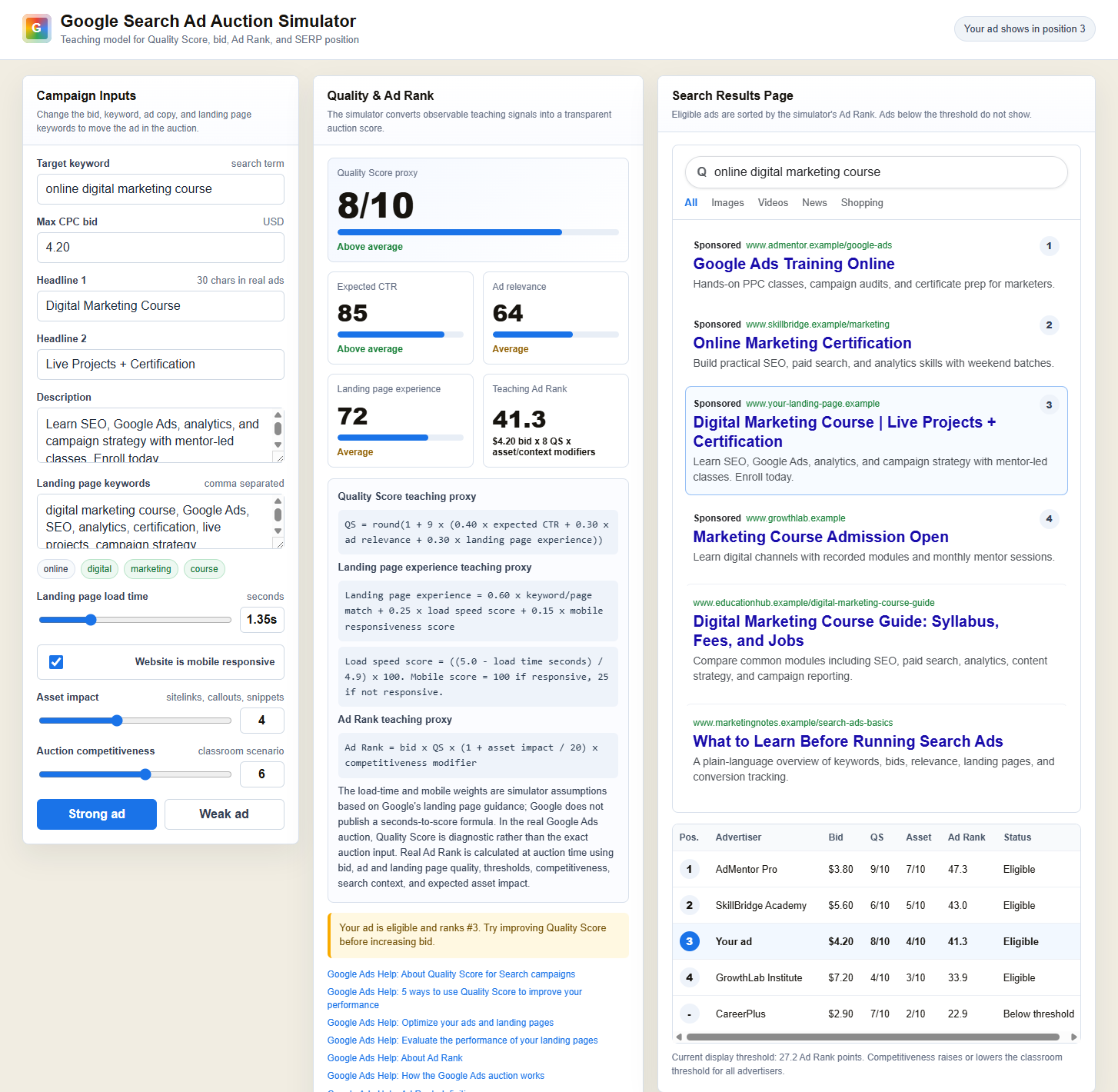The width and height of the screenshot is (1118, 1092).
Task: Click the Asset impact number box
Action: pyautogui.click(x=261, y=721)
